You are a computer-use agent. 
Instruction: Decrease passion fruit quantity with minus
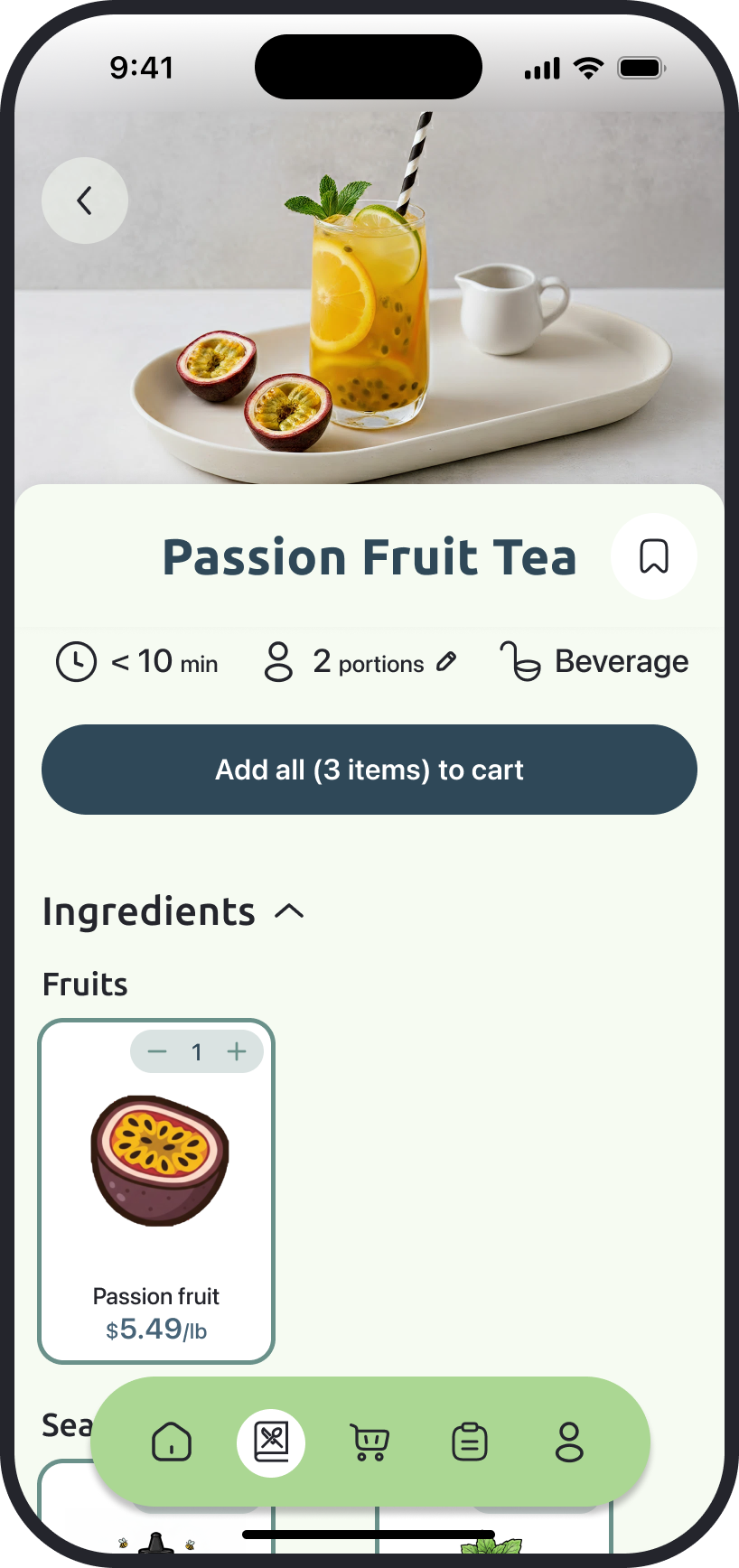157,1051
